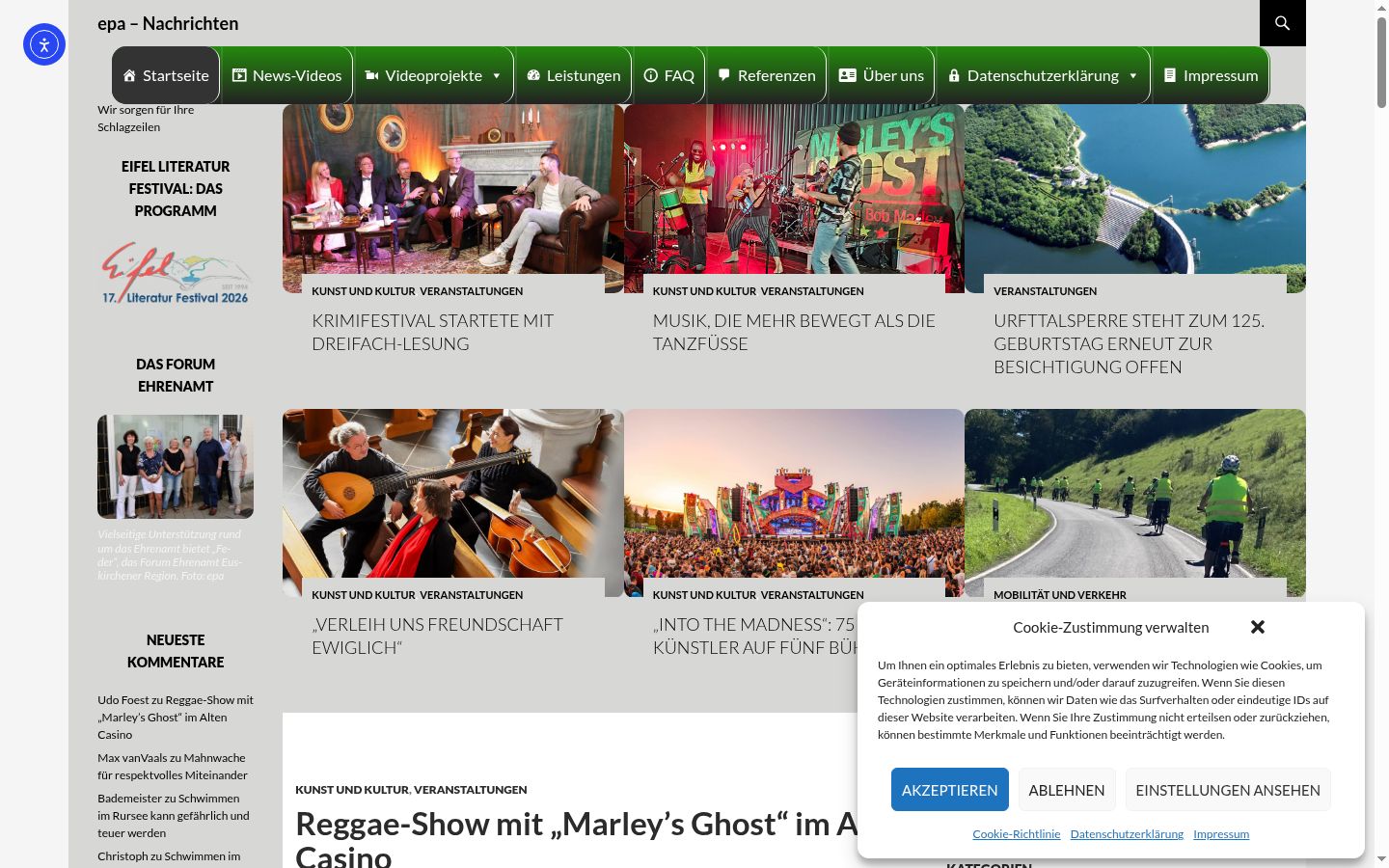Read article Krimifestival startete mit Dreifach-Lesung
The width and height of the screenshot is (1389, 868).
tap(432, 332)
